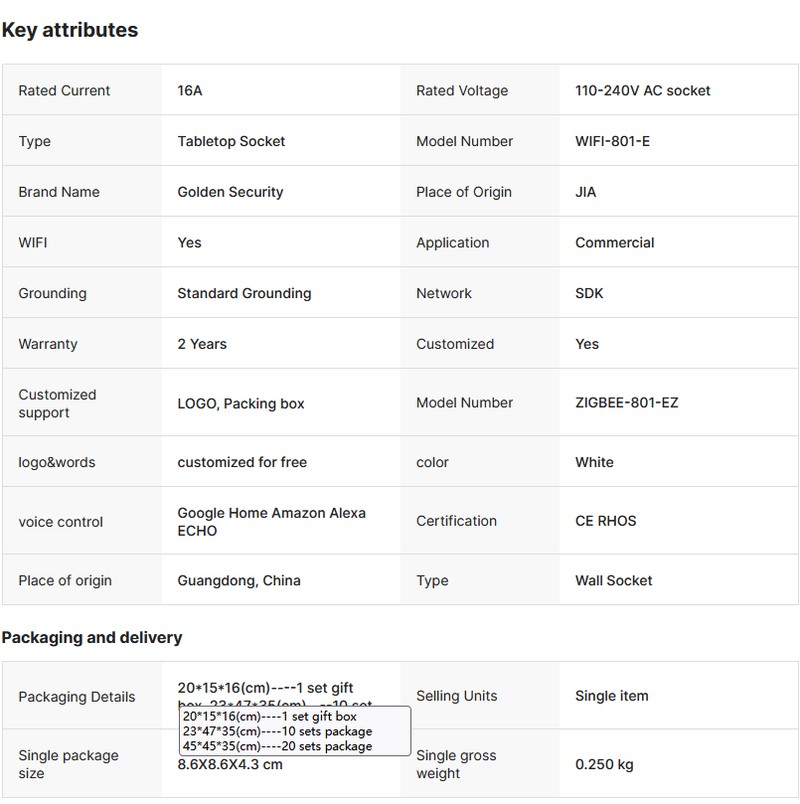Click the customized for free text

click(x=242, y=462)
